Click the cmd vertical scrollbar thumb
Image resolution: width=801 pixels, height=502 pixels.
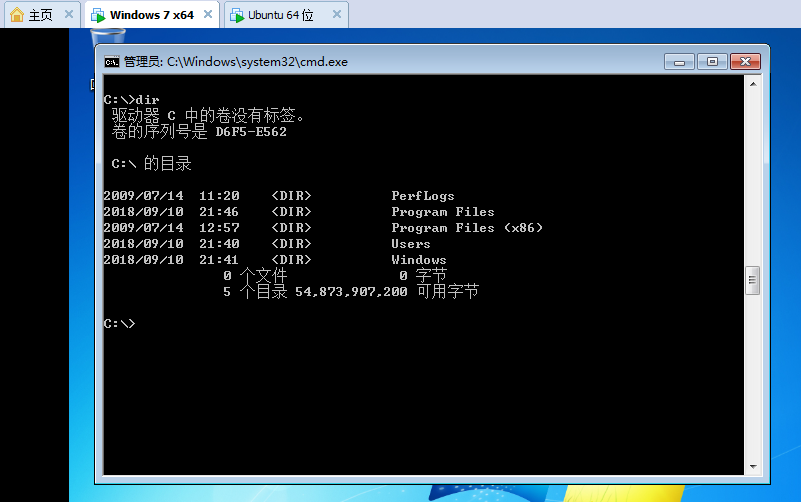coord(752,280)
